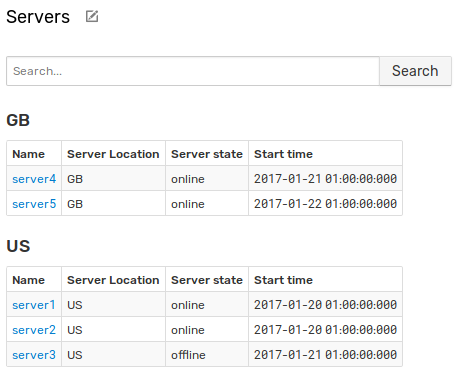Viewport: 460px width, 374px height.
Task: Select the offline state cell for server3
Action: tap(207, 355)
